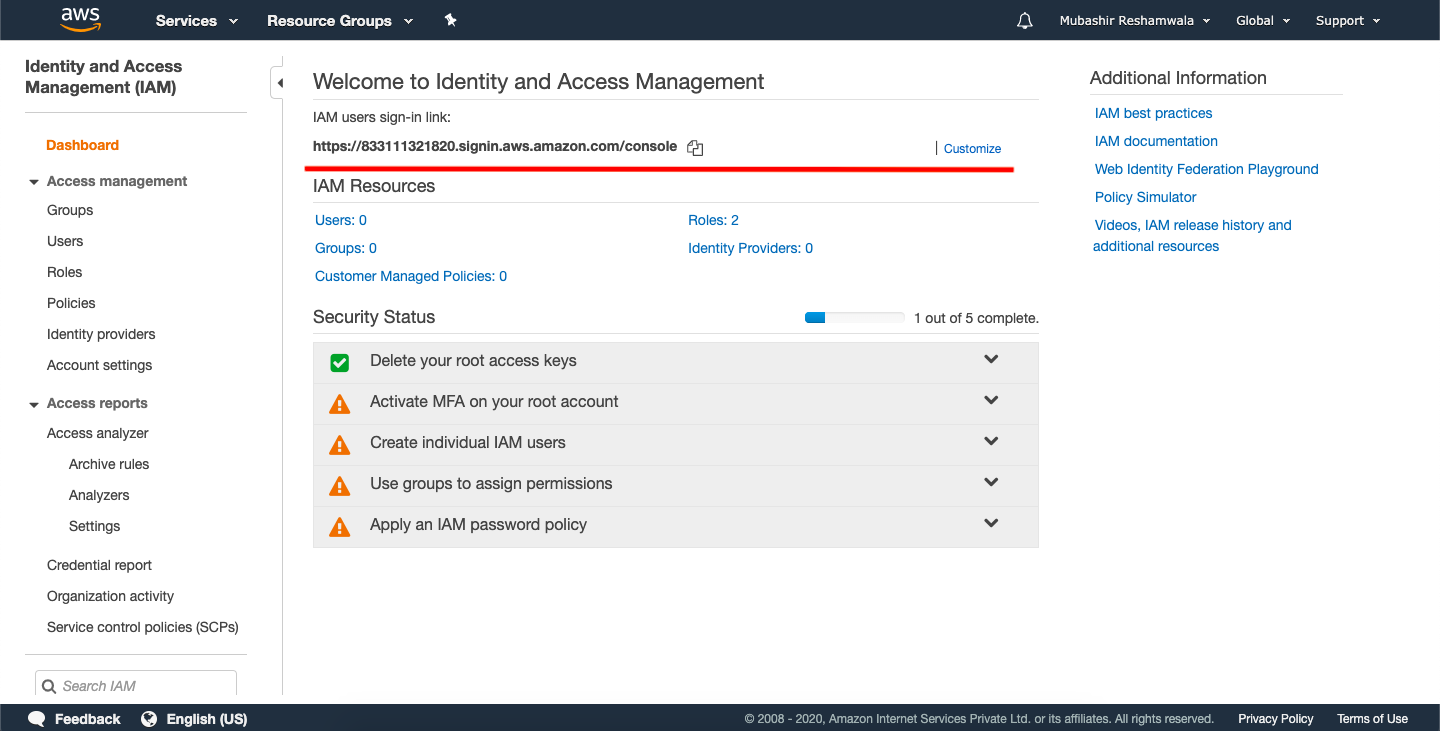Screen dimensions: 1440x731
Task: Click the IAM sign-in URL text
Action: (x=495, y=146)
